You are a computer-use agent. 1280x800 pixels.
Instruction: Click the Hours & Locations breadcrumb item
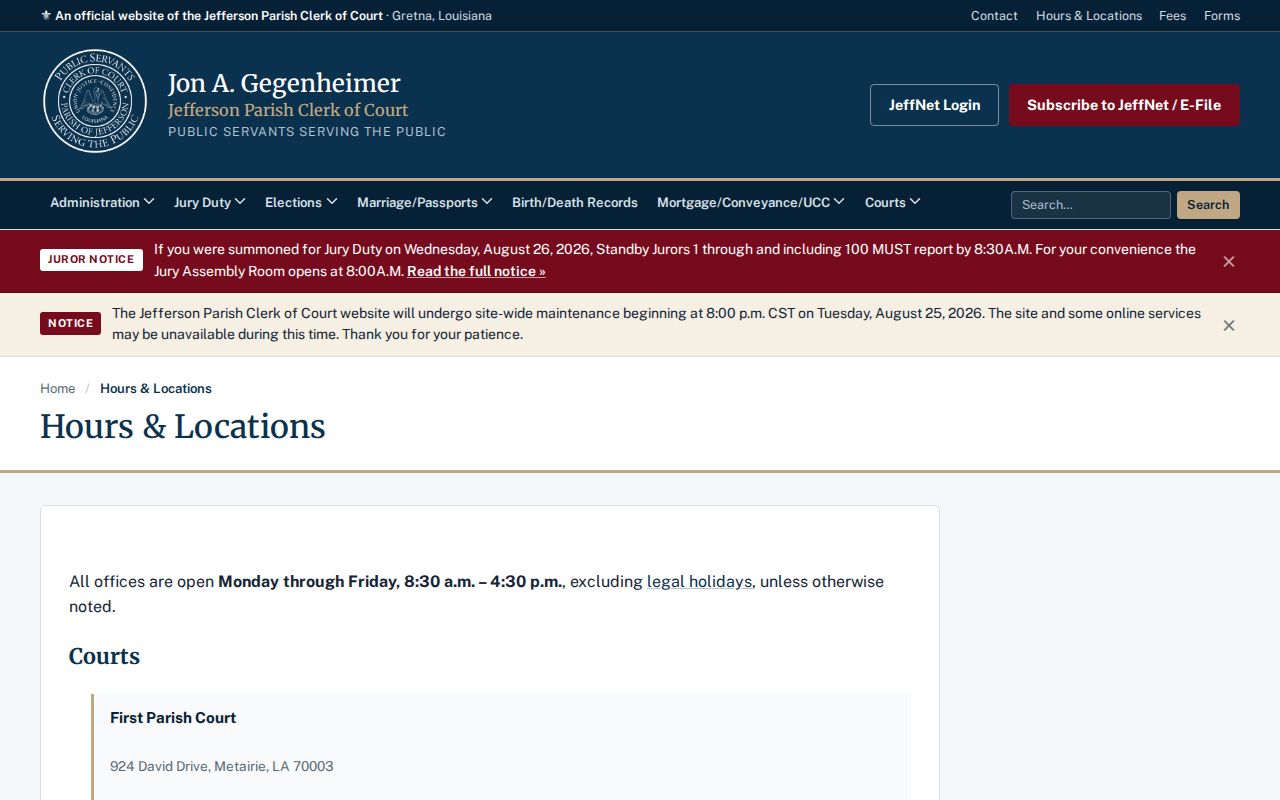(x=156, y=388)
